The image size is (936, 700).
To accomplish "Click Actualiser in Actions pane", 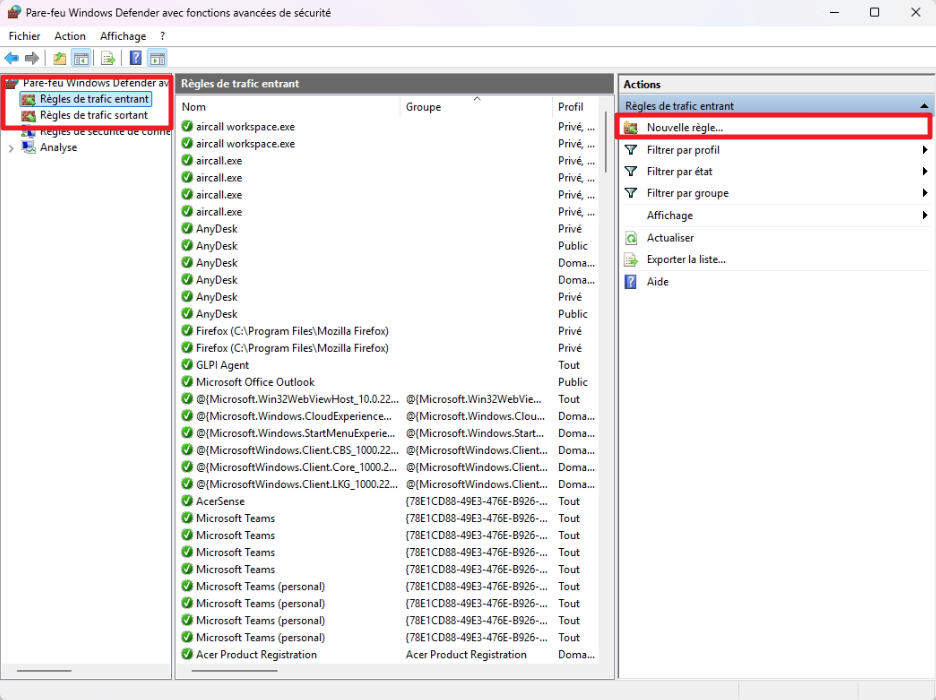I will coord(670,238).
